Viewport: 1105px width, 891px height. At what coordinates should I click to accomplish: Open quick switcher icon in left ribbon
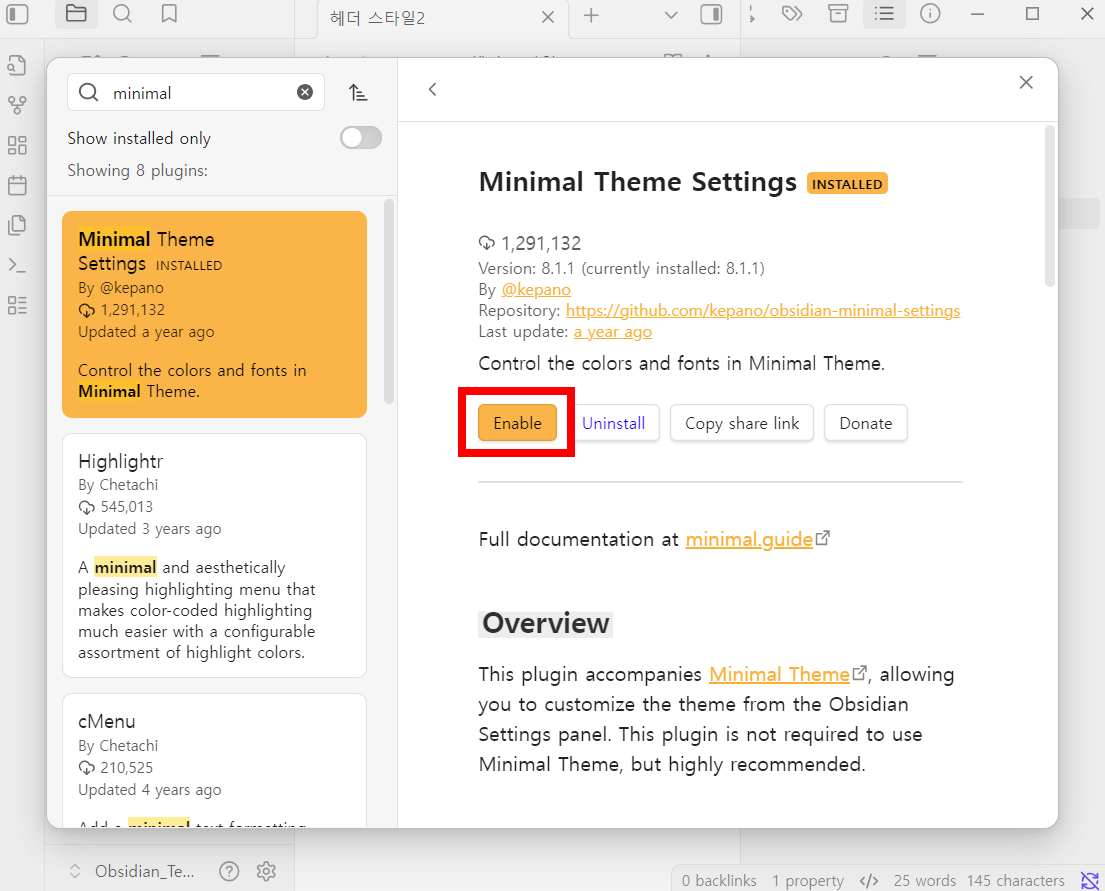click(17, 65)
